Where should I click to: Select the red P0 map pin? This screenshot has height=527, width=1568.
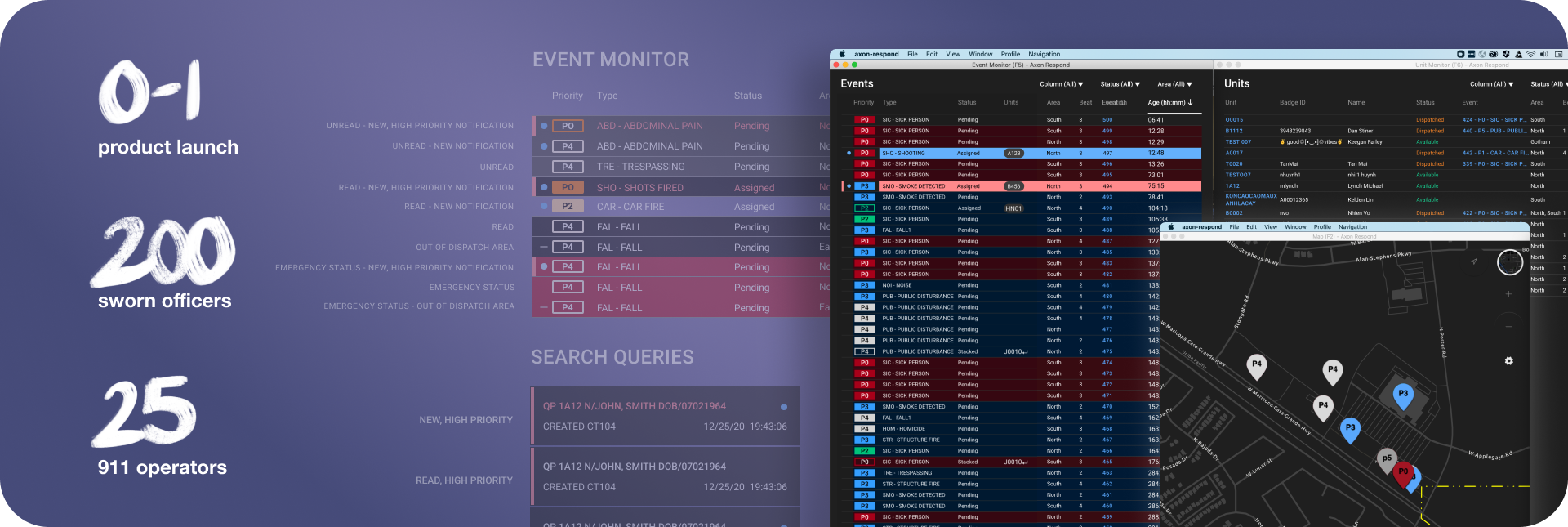point(1403,474)
